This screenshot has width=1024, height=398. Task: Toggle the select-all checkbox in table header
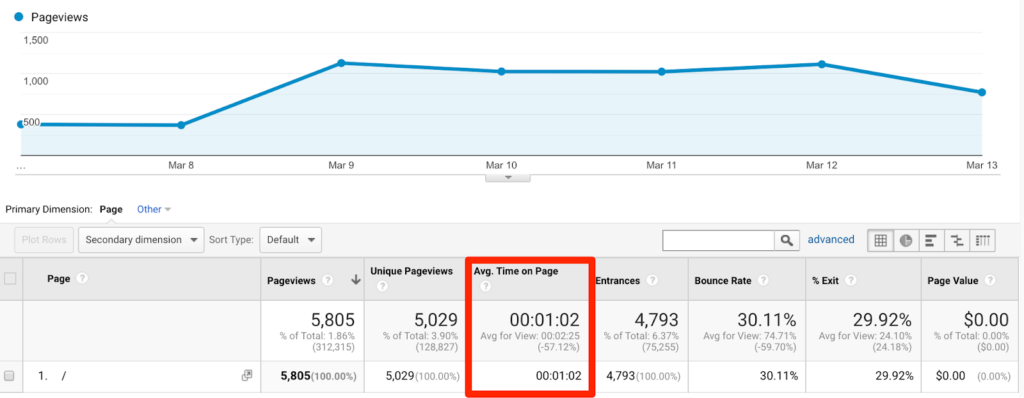tap(10, 278)
